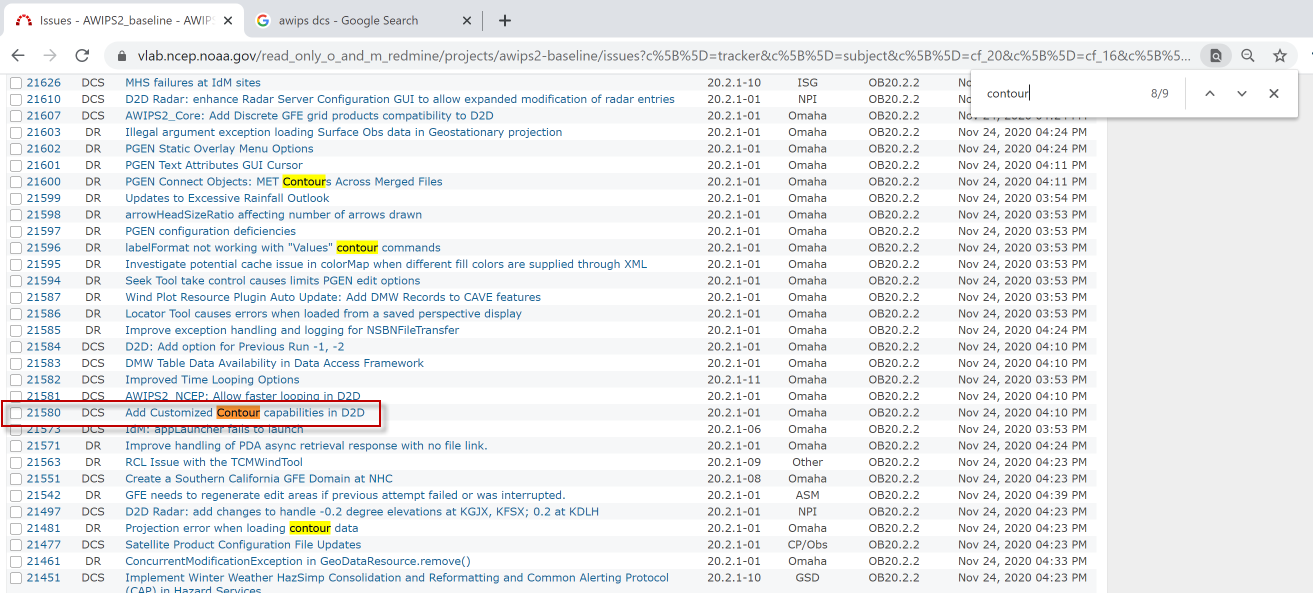Click 'GSD' cell in row 21451
Viewport: 1313px width, 593px height.
(x=807, y=578)
